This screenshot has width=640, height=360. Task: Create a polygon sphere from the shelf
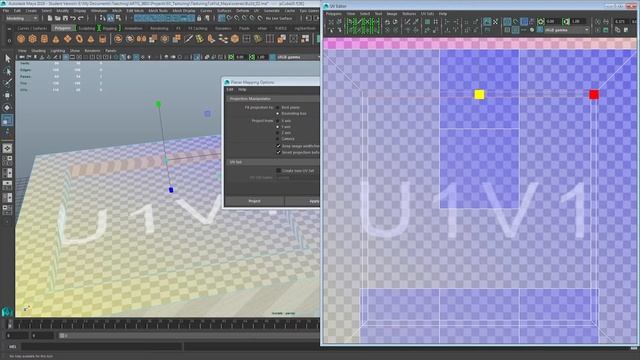[21, 39]
